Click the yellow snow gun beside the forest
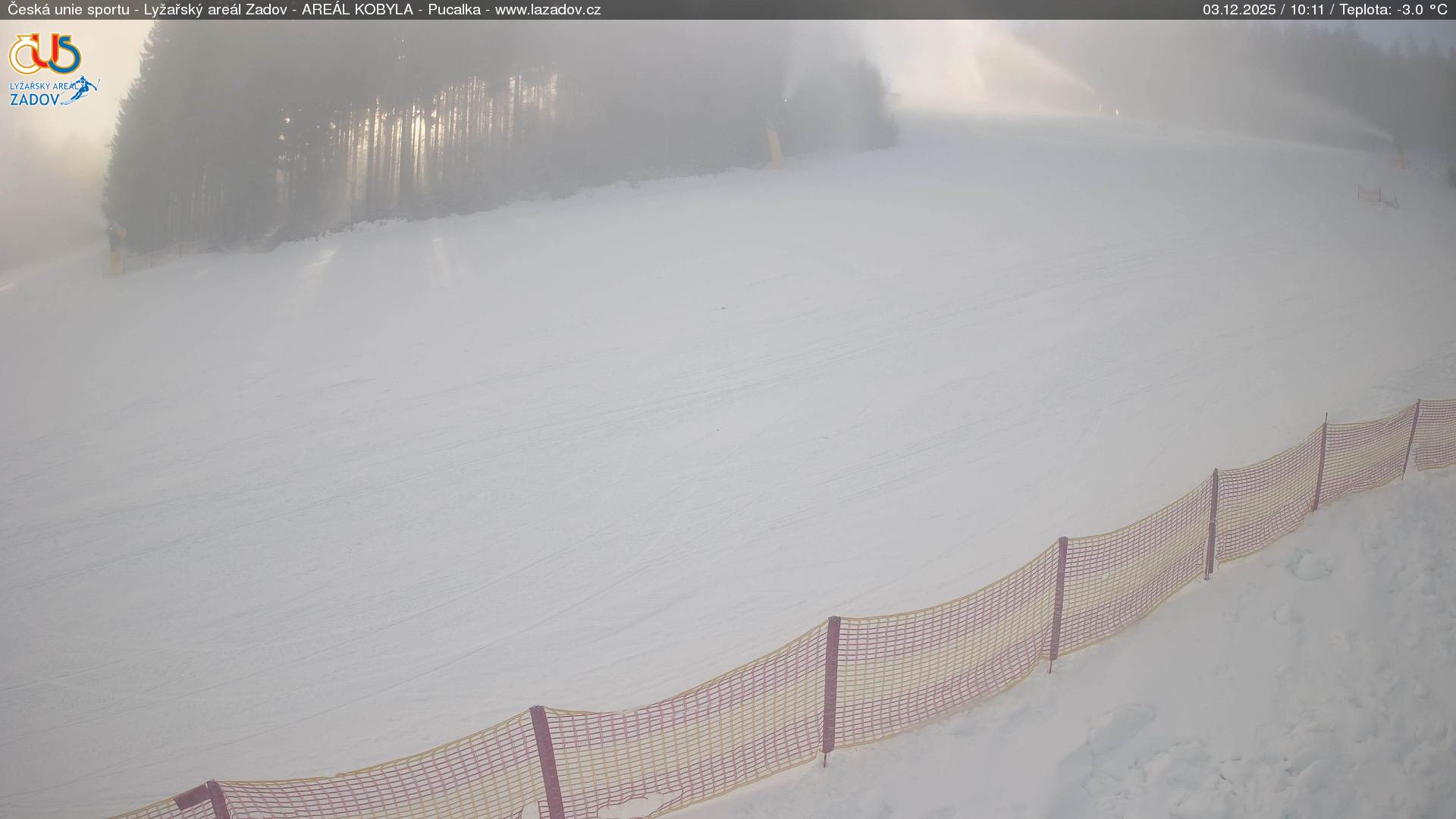 pos(773,146)
